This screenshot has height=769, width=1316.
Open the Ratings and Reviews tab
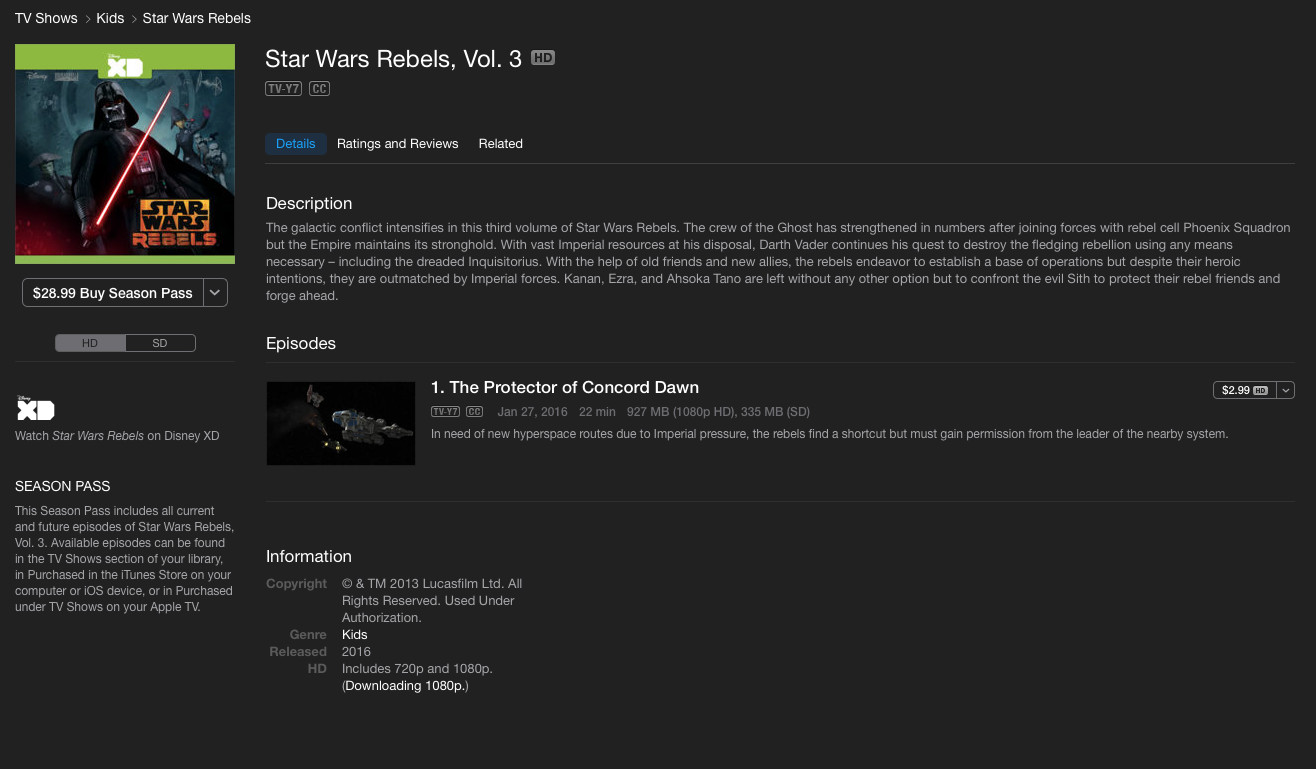397,144
